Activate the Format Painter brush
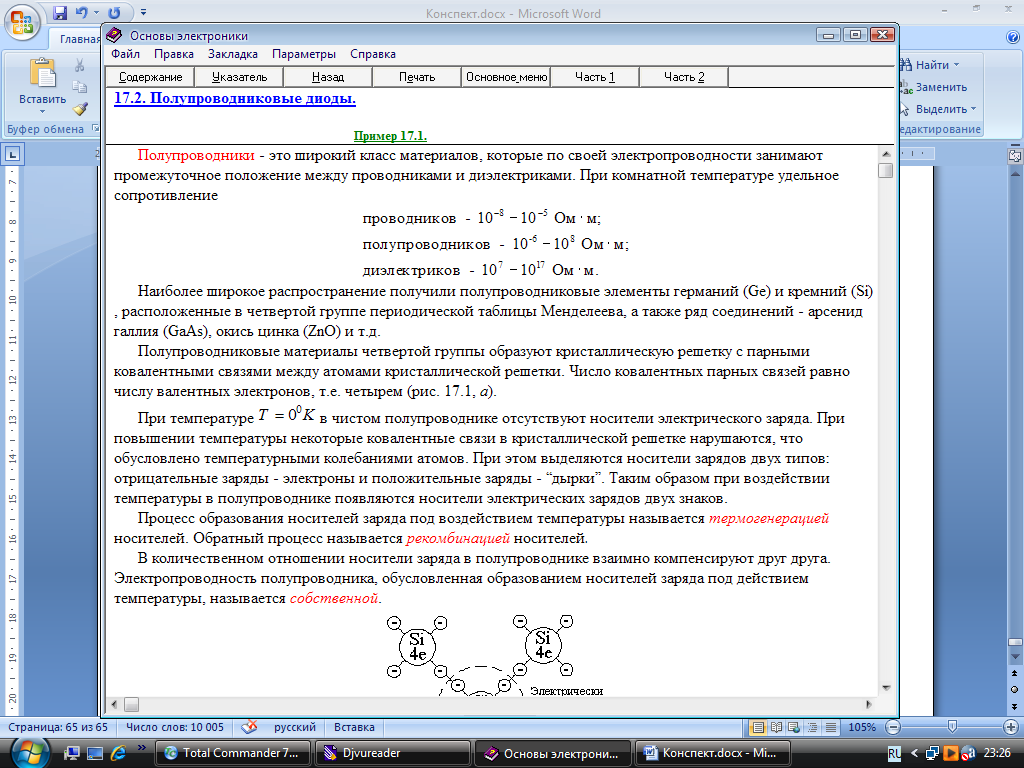The width and height of the screenshot is (1024, 768). pos(80,108)
